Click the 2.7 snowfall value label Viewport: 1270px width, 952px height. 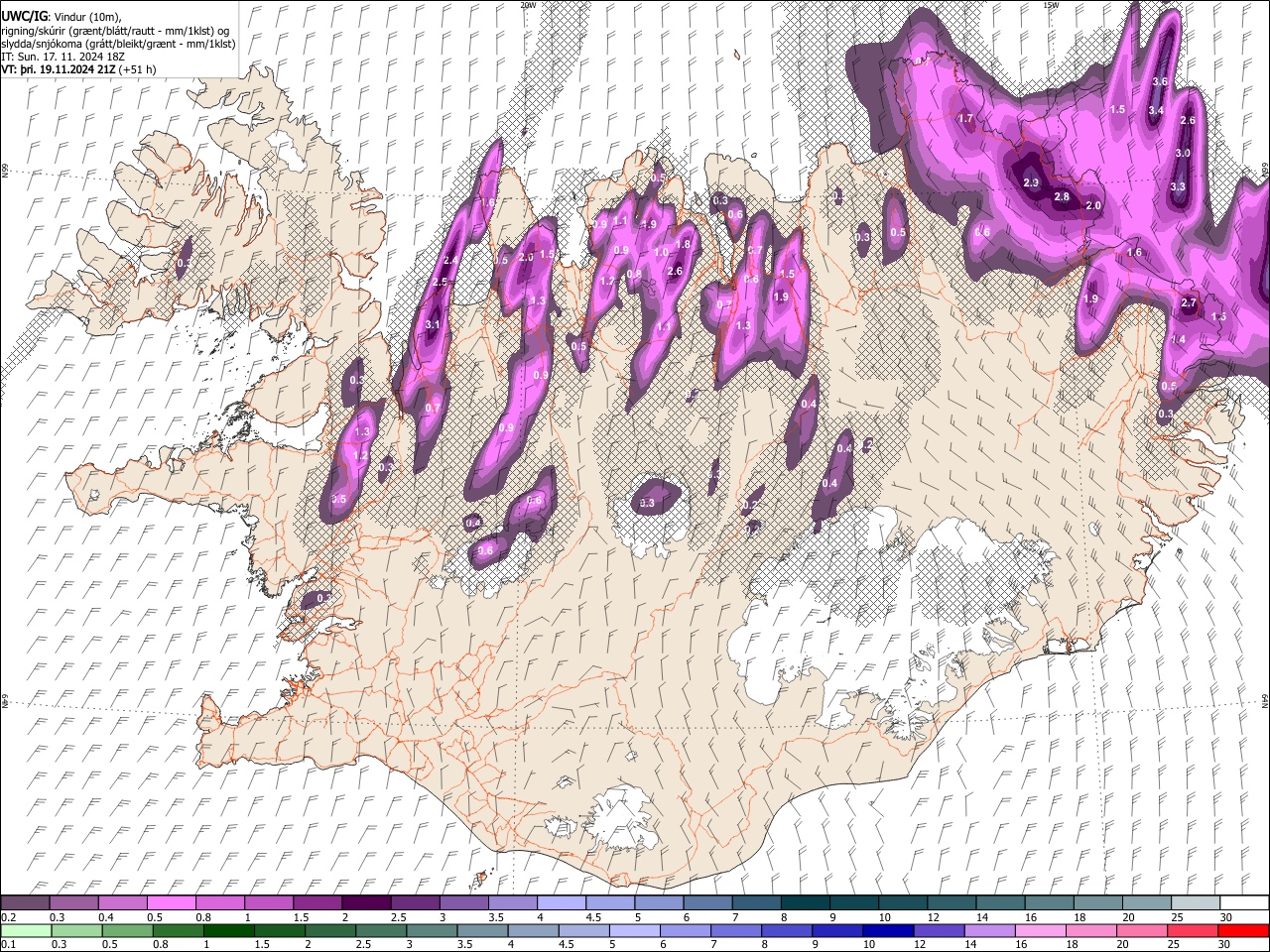(1190, 302)
